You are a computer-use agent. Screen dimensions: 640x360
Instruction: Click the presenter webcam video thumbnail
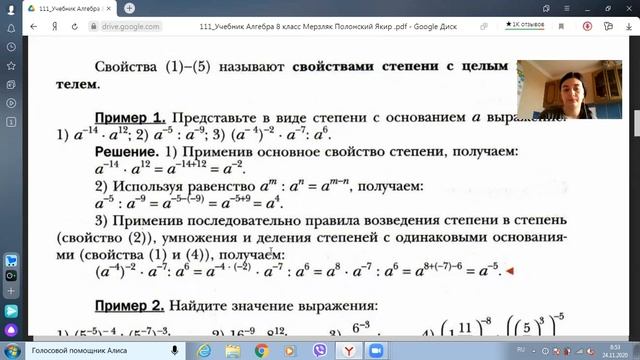pos(569,89)
